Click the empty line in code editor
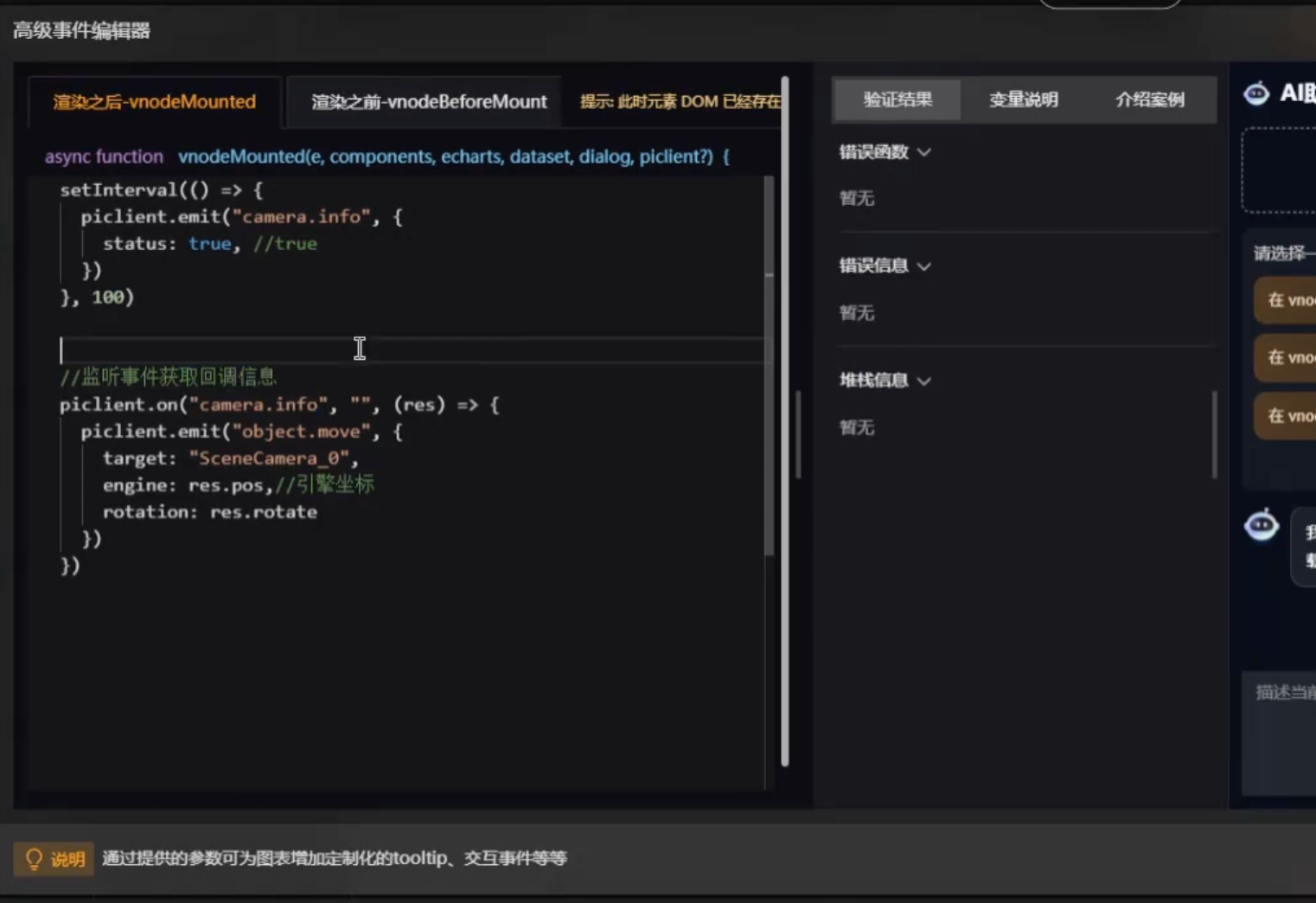The height and width of the screenshot is (903, 1316). (x=412, y=350)
